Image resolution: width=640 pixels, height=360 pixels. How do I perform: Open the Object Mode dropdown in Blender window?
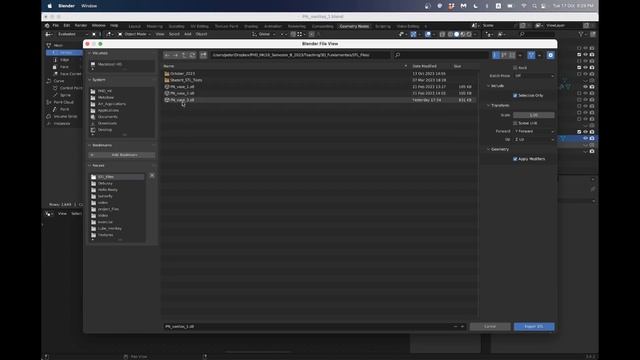(135, 34)
